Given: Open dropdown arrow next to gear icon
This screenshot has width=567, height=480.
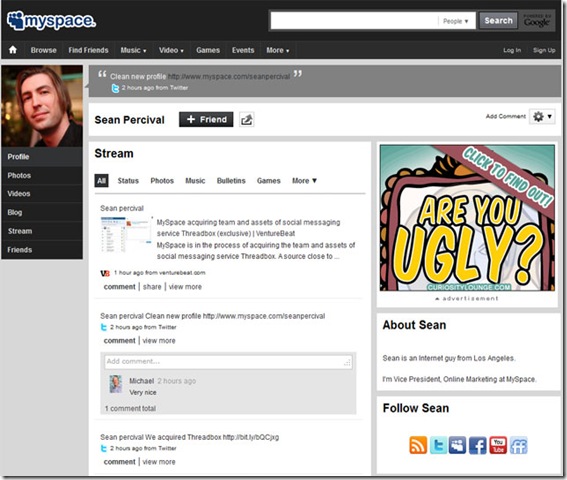Looking at the screenshot, I should 550,116.
